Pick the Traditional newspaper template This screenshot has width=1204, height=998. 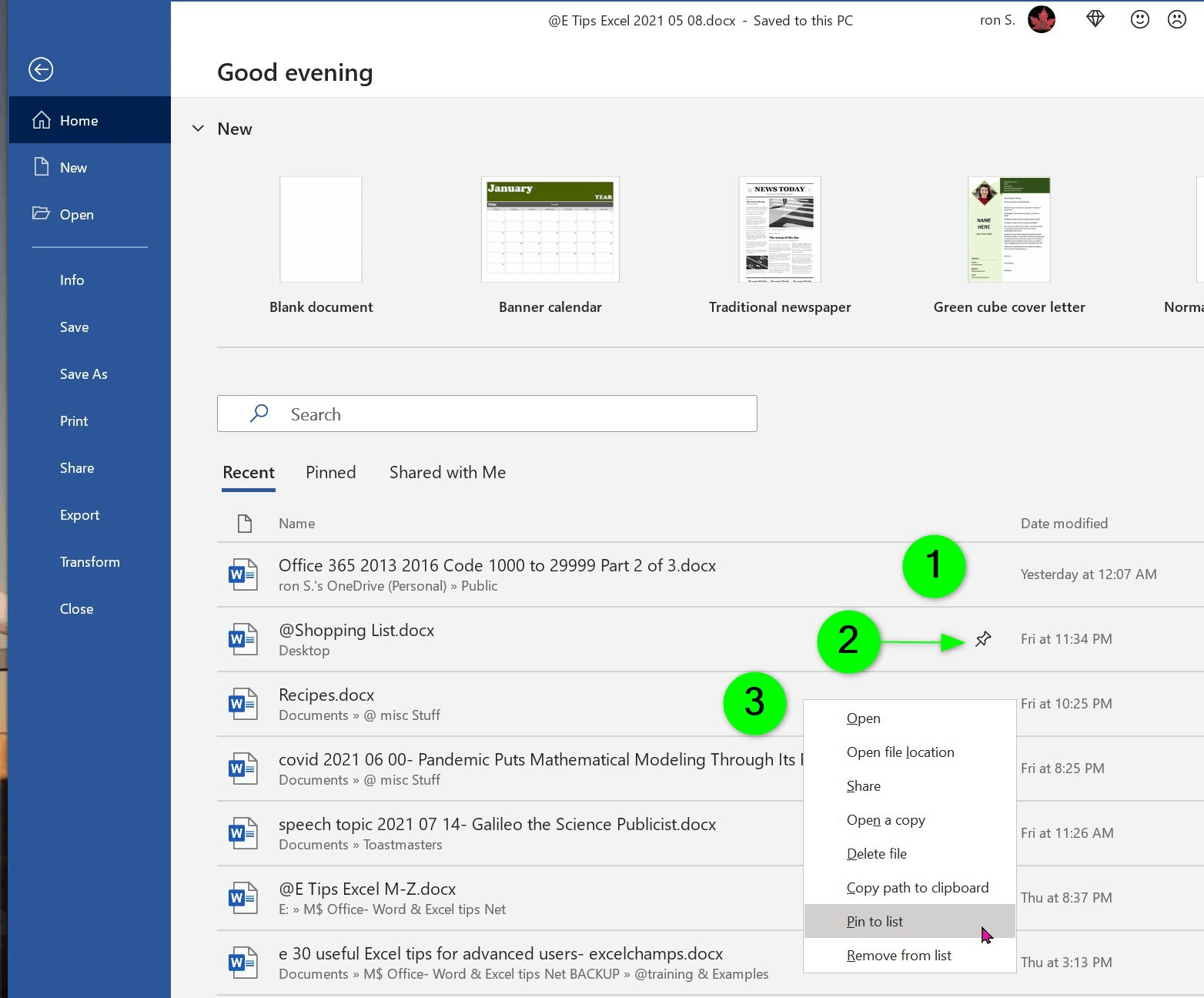(780, 246)
